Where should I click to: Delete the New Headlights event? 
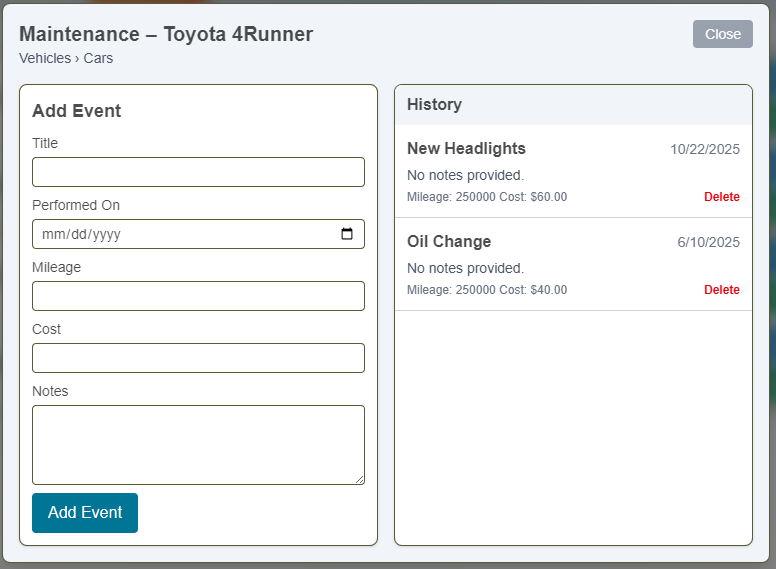coord(722,197)
